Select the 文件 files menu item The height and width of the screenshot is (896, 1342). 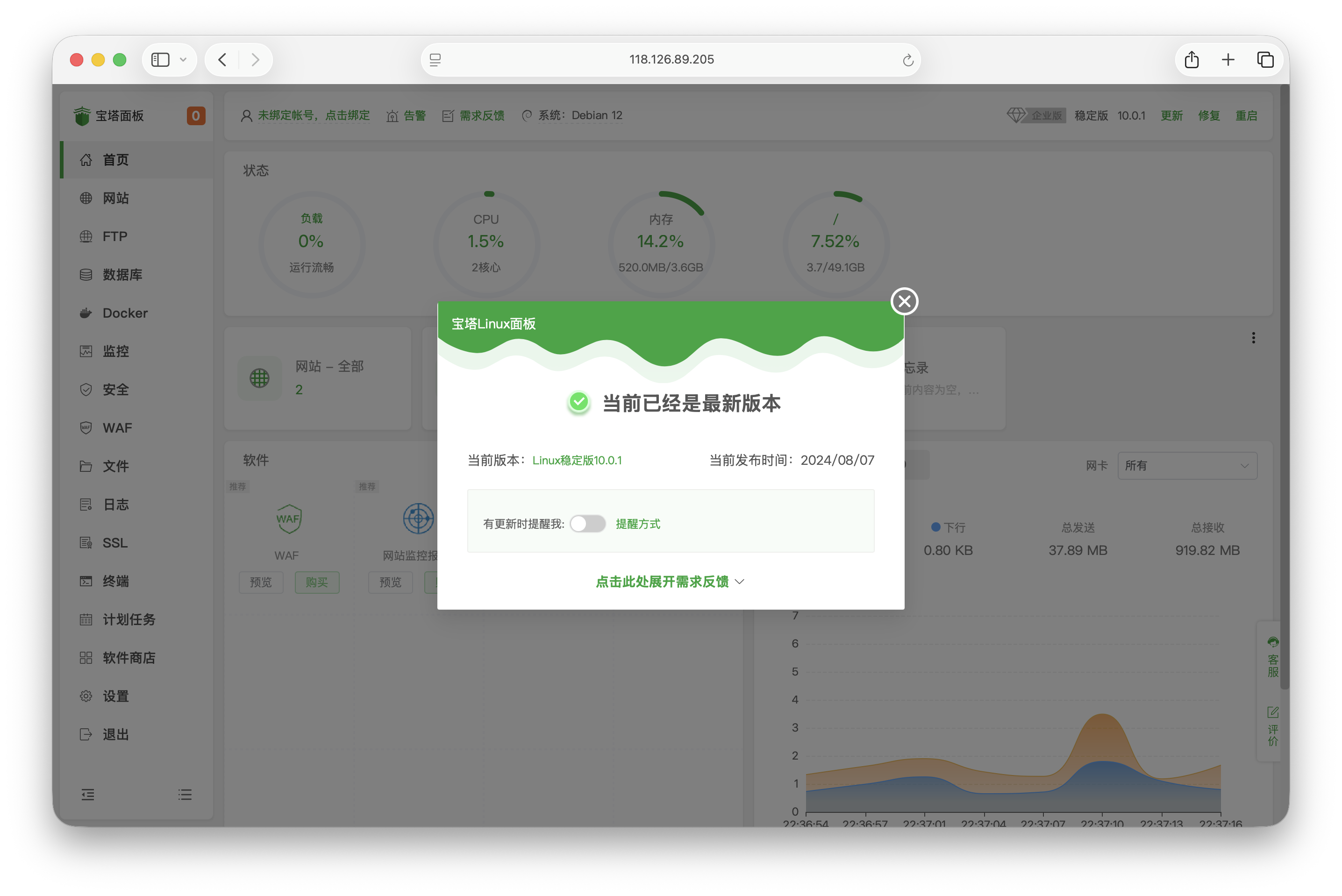coord(115,466)
